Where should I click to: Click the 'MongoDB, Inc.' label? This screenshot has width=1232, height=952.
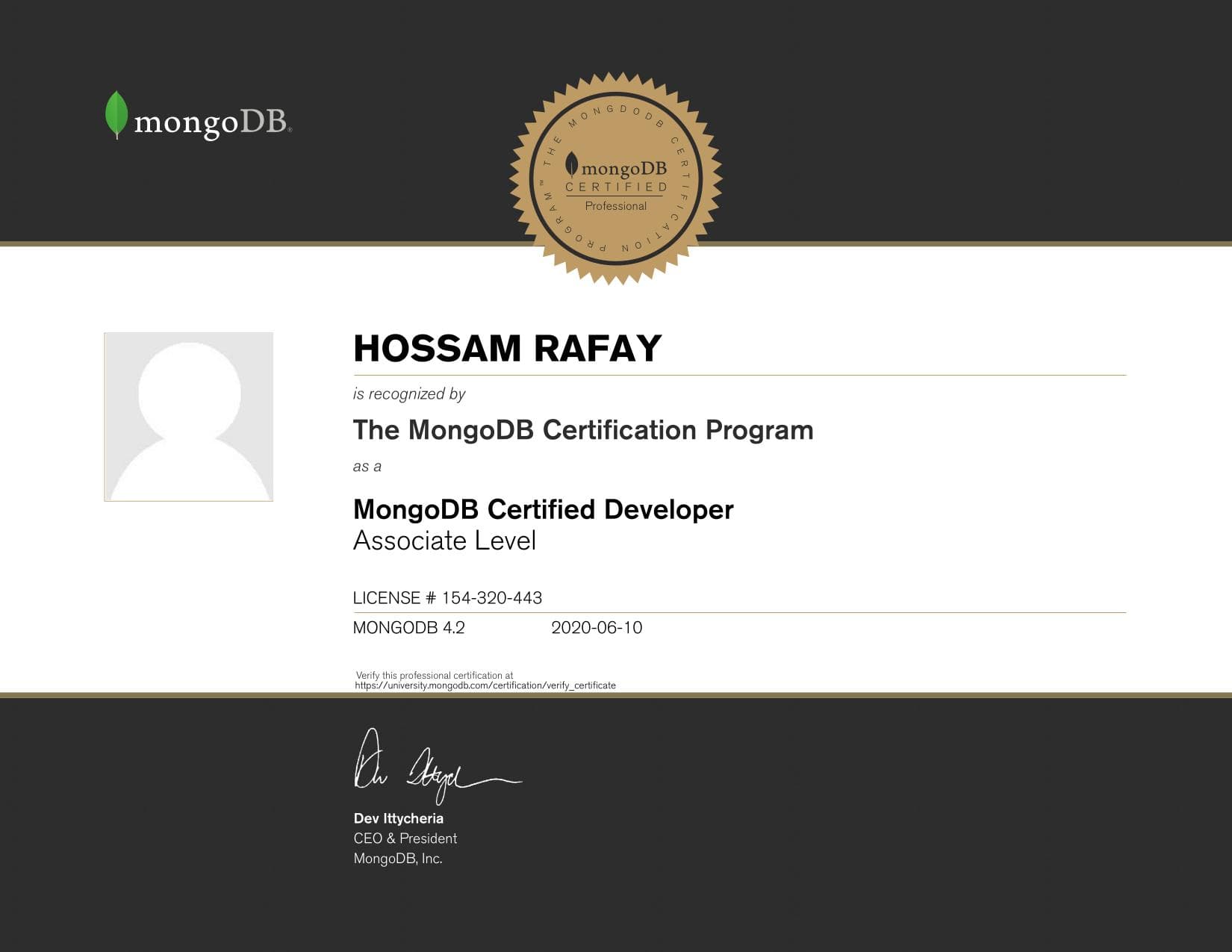[398, 859]
